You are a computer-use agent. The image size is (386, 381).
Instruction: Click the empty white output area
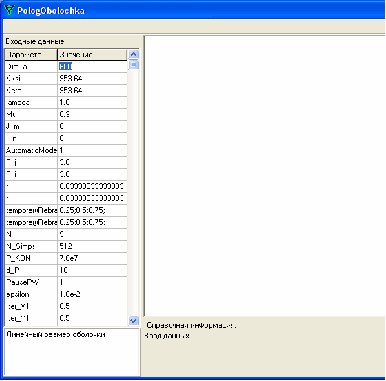click(x=265, y=176)
